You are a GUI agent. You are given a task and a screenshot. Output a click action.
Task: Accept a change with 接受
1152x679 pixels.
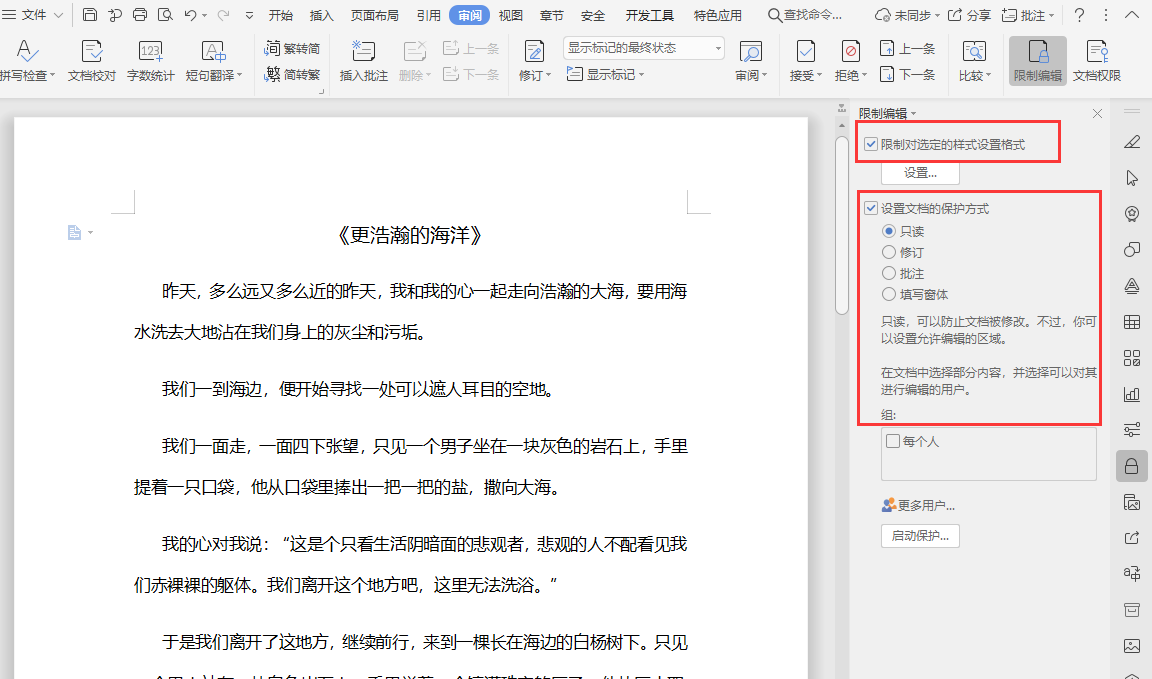click(x=805, y=60)
